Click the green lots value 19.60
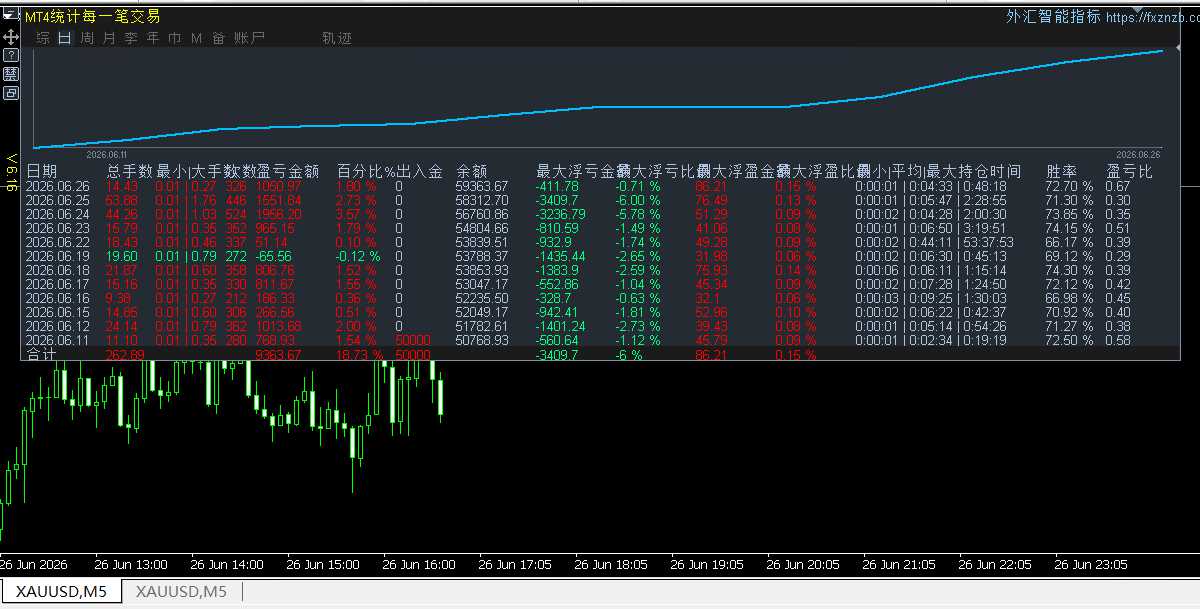The image size is (1200, 609). (x=122, y=257)
